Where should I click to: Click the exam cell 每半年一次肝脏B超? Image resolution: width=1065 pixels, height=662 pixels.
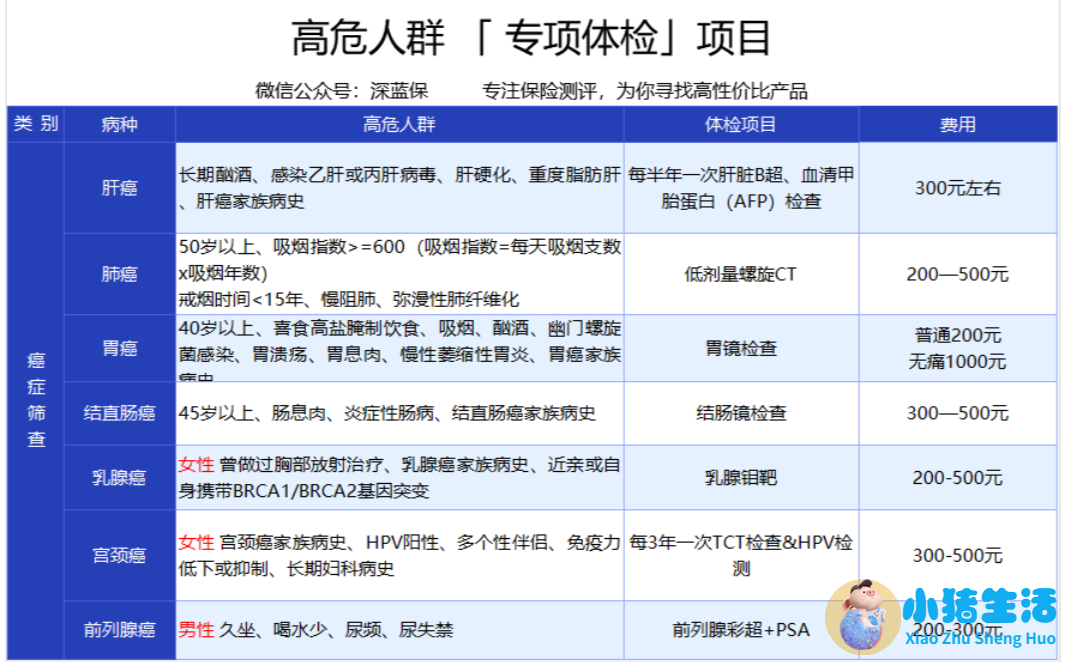click(x=741, y=188)
